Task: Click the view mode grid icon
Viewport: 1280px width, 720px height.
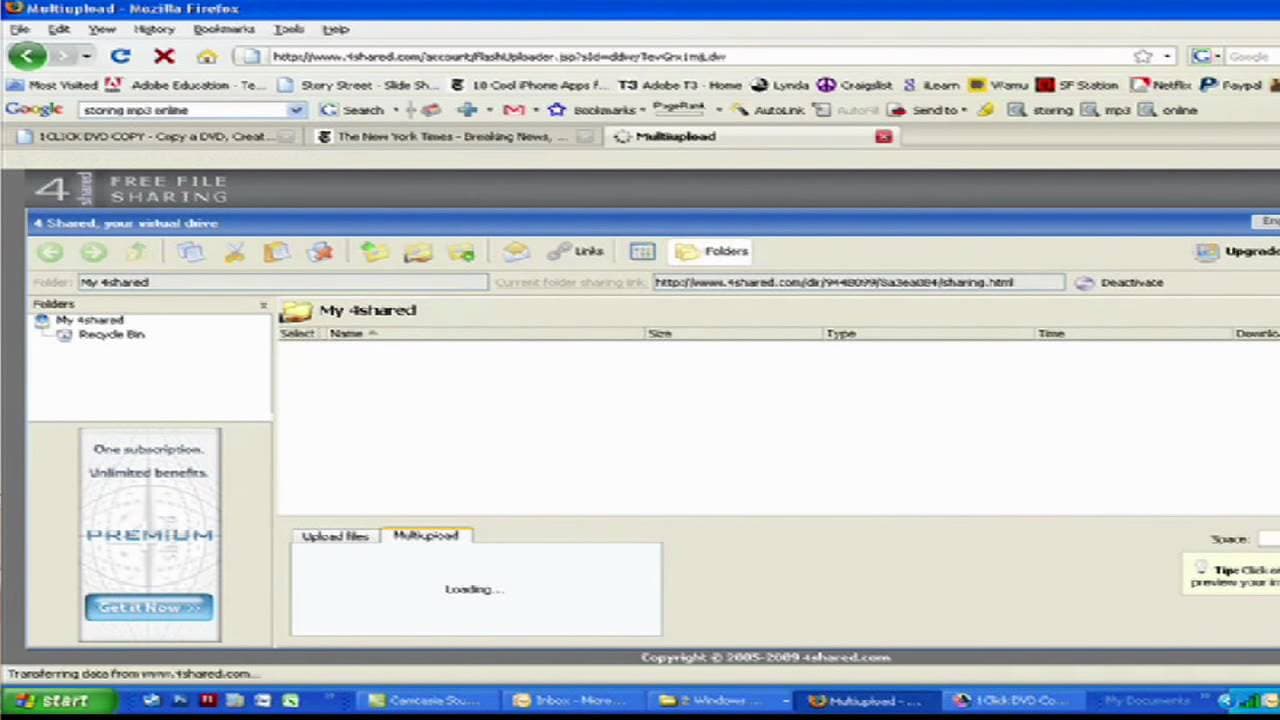Action: (x=642, y=252)
